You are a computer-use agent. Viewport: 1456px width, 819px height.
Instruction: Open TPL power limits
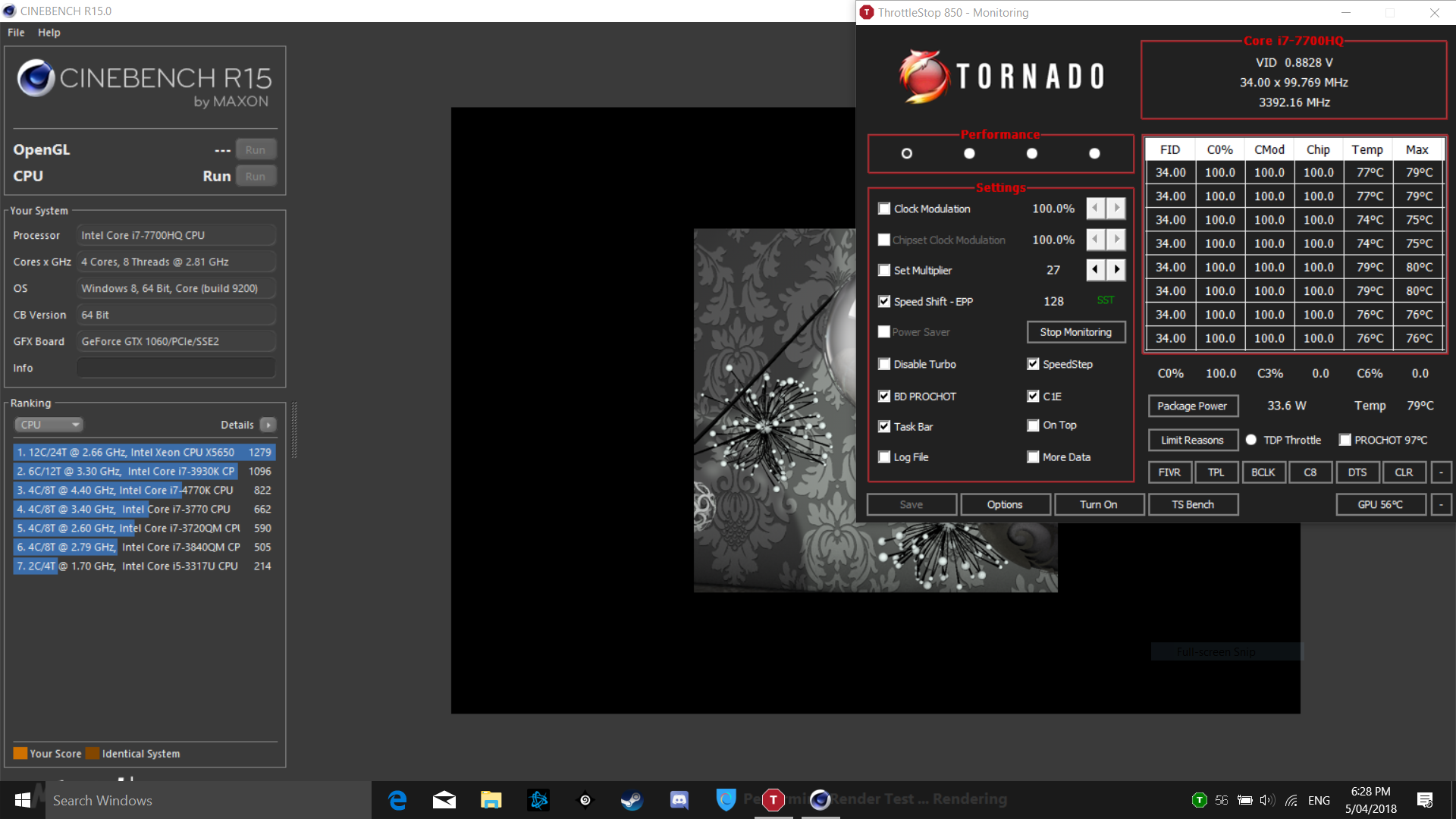[1216, 472]
